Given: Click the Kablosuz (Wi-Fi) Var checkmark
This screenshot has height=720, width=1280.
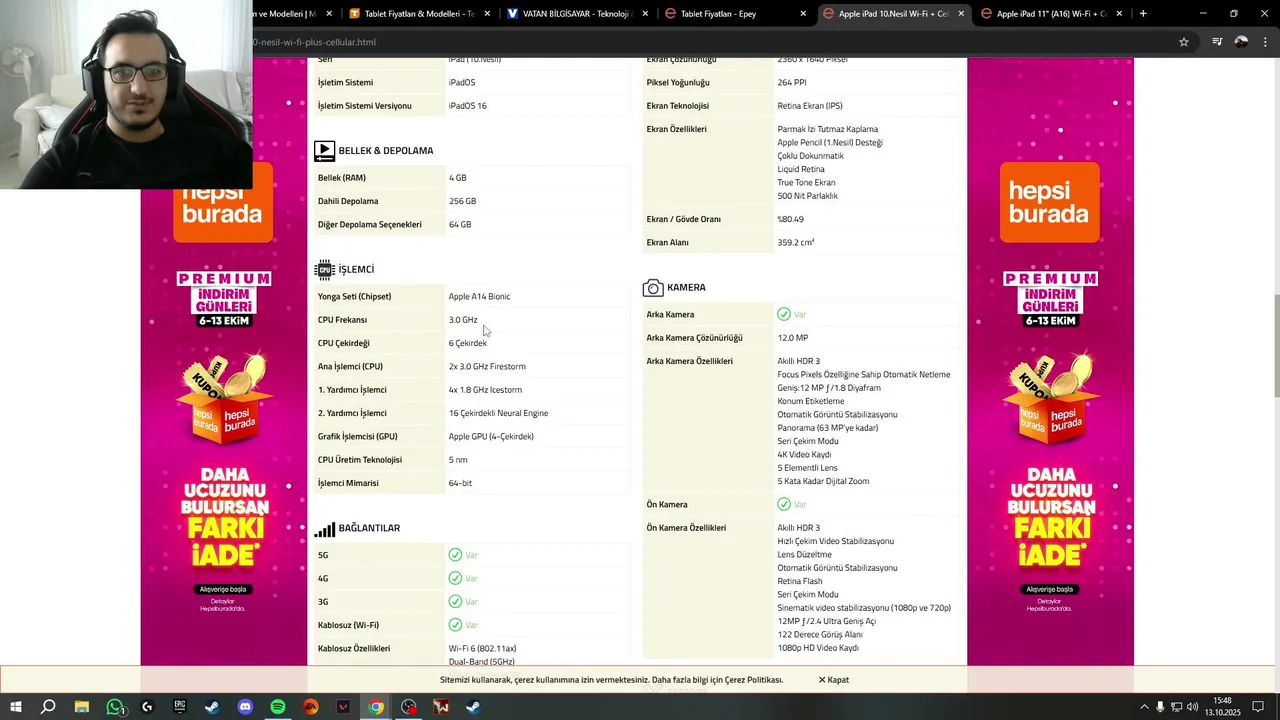Looking at the screenshot, I should 455,625.
